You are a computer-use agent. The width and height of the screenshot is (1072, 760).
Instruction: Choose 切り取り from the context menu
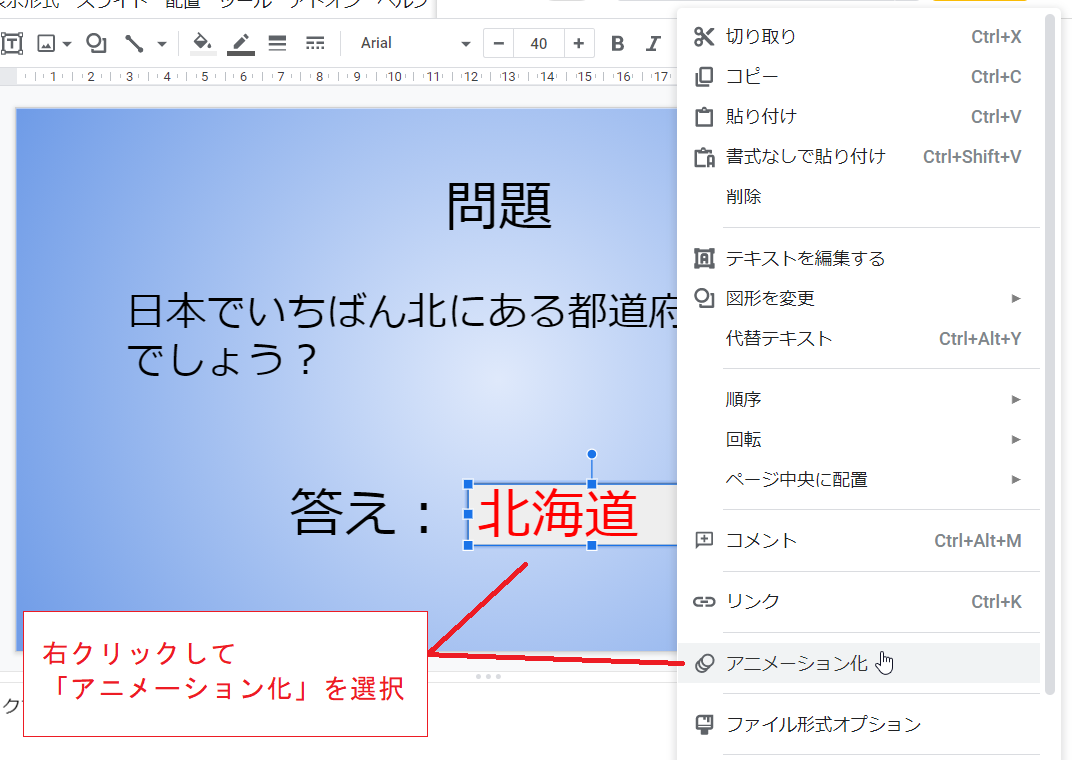(x=858, y=37)
